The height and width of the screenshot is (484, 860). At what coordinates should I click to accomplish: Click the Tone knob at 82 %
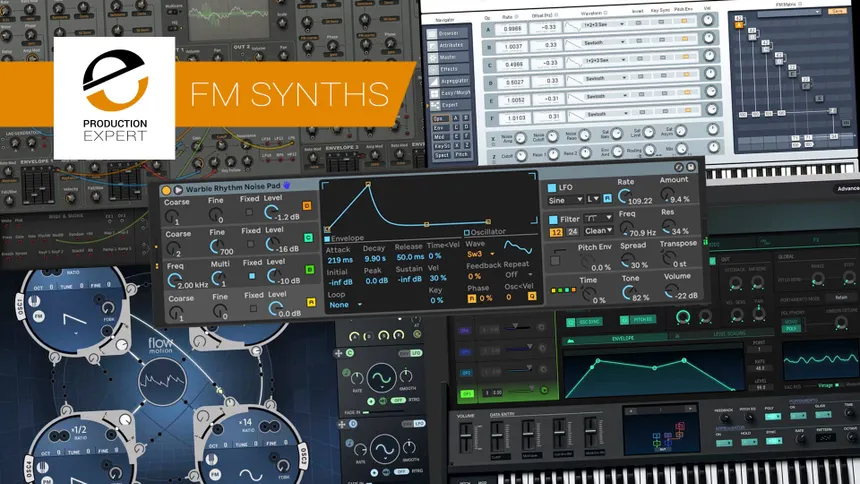click(x=627, y=293)
